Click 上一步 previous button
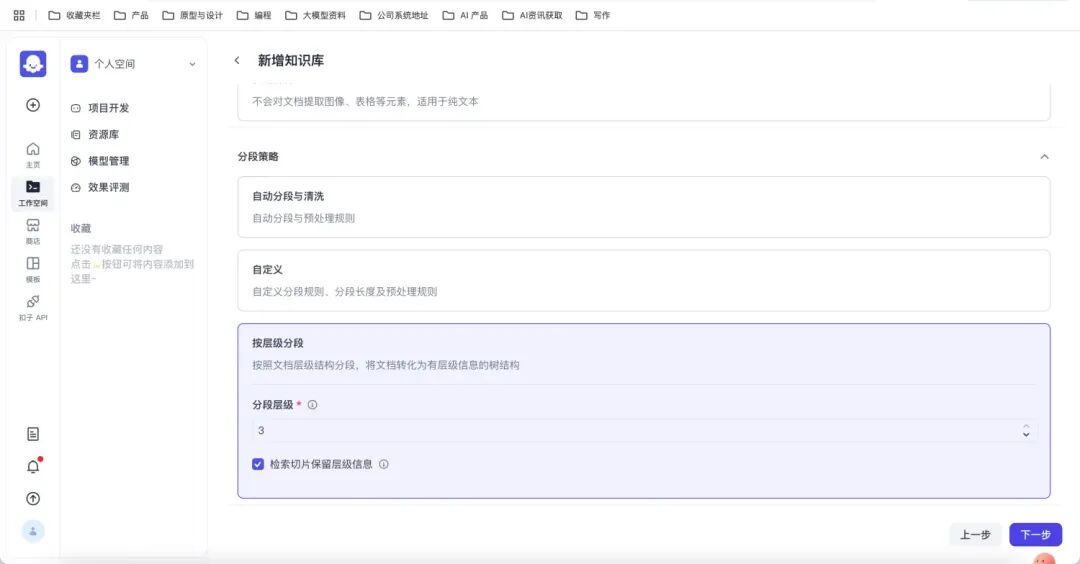Screen dimensions: 1080x564 point(975,535)
